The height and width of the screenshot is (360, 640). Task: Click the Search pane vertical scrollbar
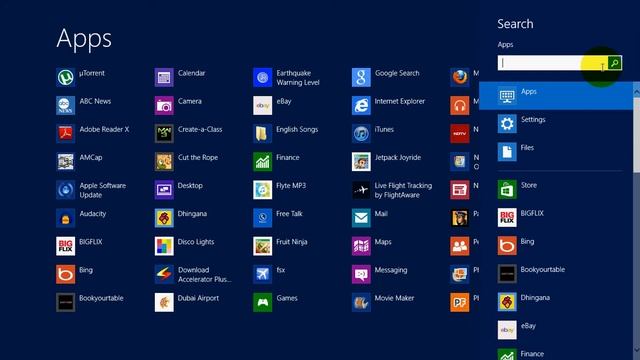click(636, 135)
